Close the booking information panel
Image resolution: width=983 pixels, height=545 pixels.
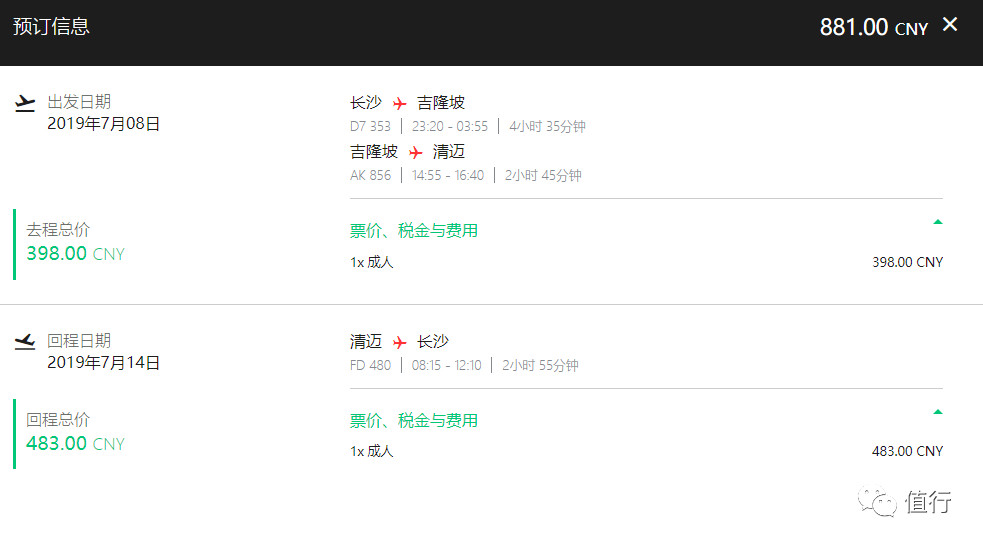[x=950, y=25]
